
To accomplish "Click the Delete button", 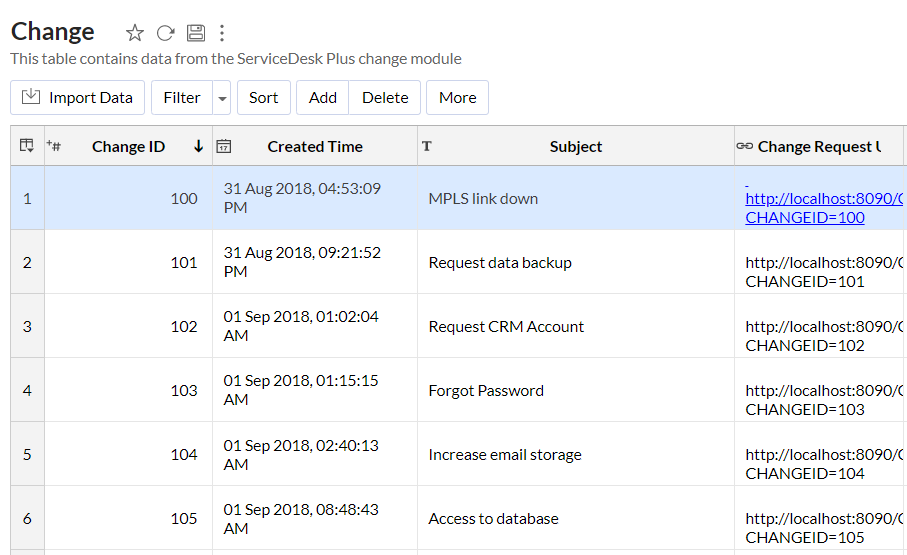I will click(385, 98).
